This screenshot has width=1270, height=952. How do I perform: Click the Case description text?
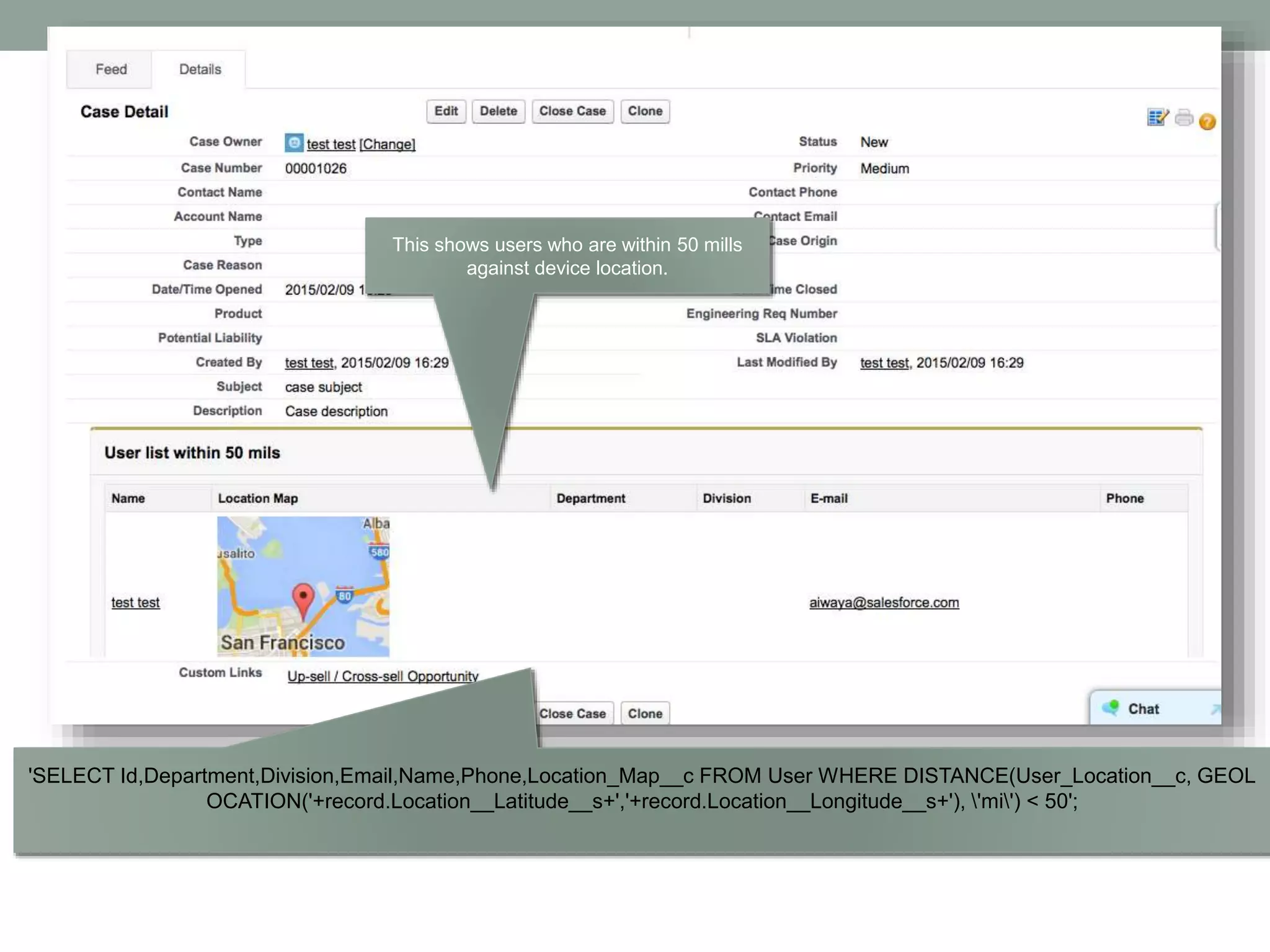pyautogui.click(x=336, y=412)
